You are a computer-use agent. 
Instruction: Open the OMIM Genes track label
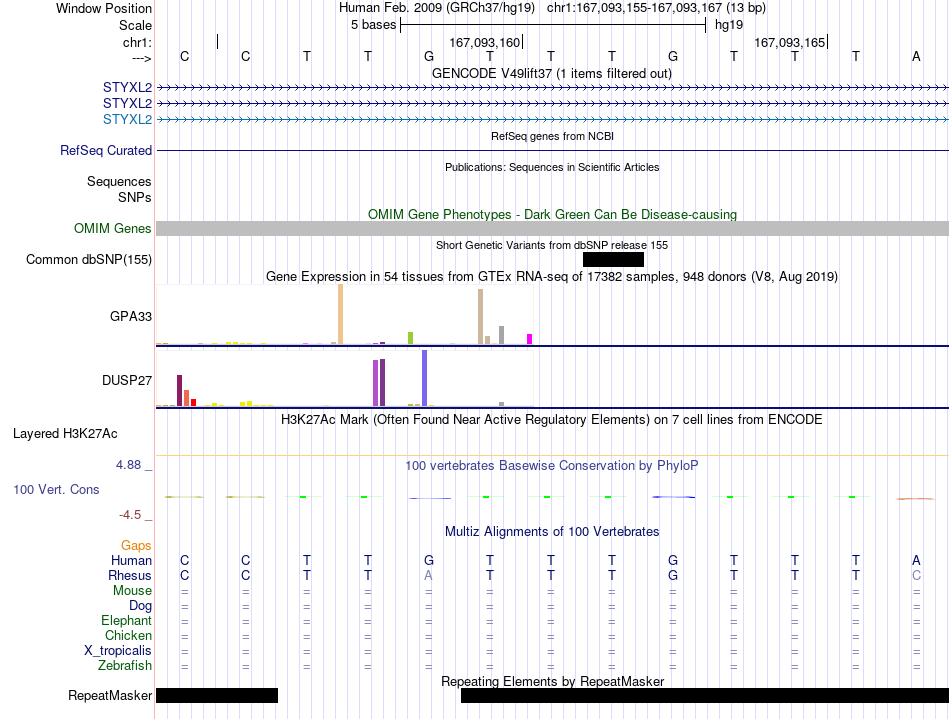coord(113,228)
